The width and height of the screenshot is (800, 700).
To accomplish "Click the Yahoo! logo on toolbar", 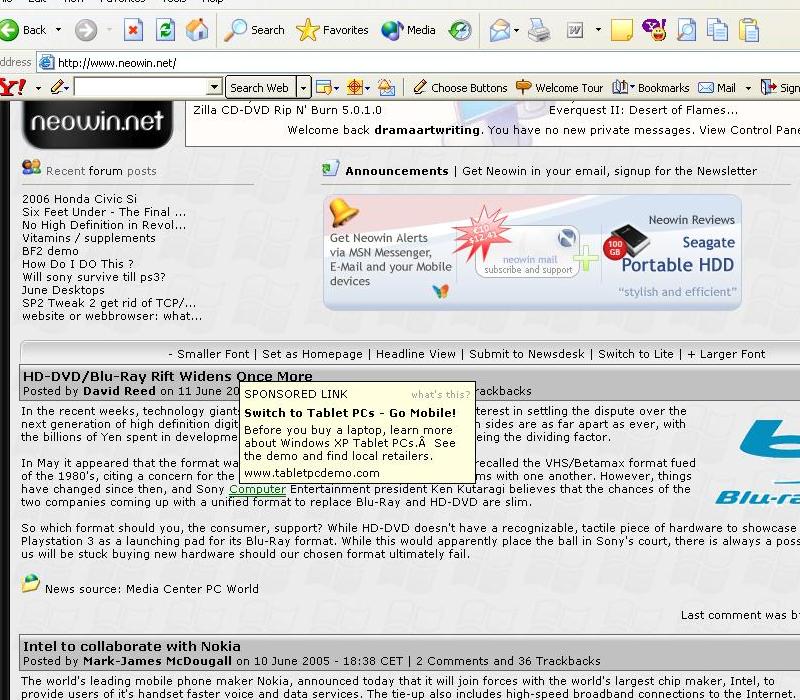I will tap(13, 87).
